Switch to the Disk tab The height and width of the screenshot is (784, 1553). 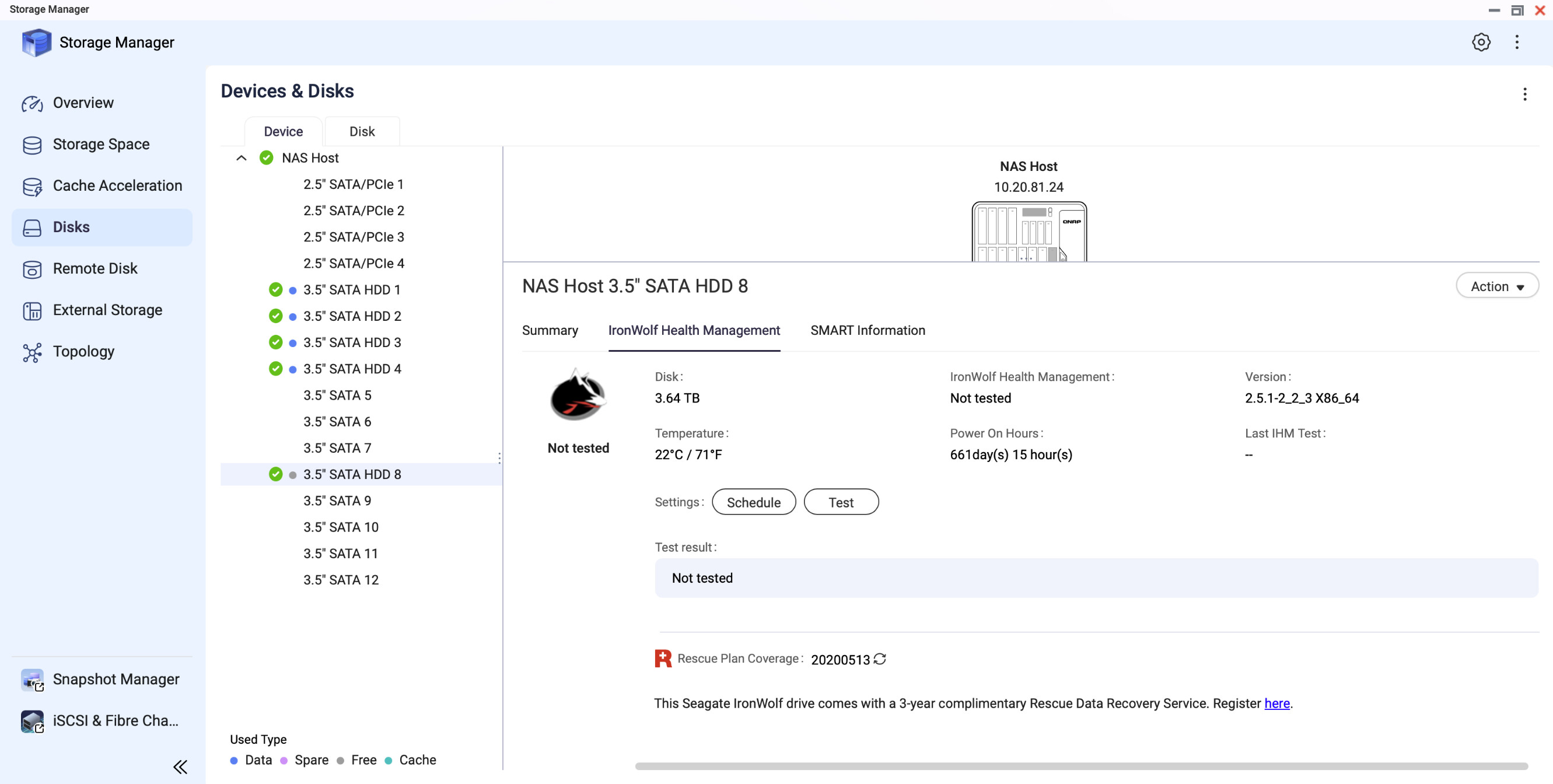(x=362, y=131)
